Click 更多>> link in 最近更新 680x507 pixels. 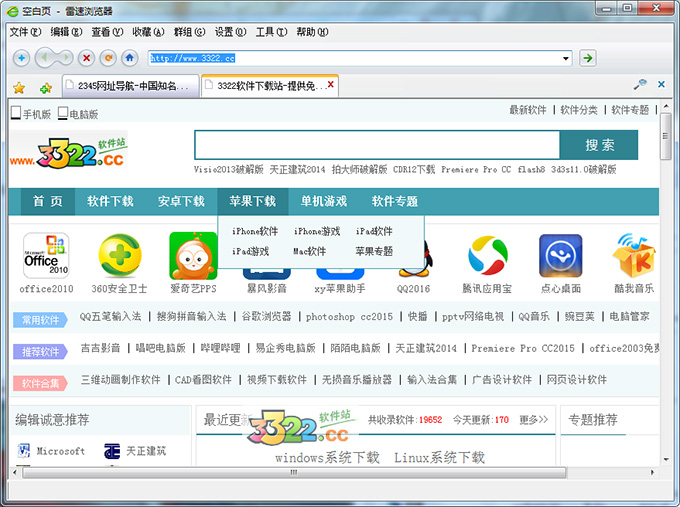pyautogui.click(x=534, y=419)
